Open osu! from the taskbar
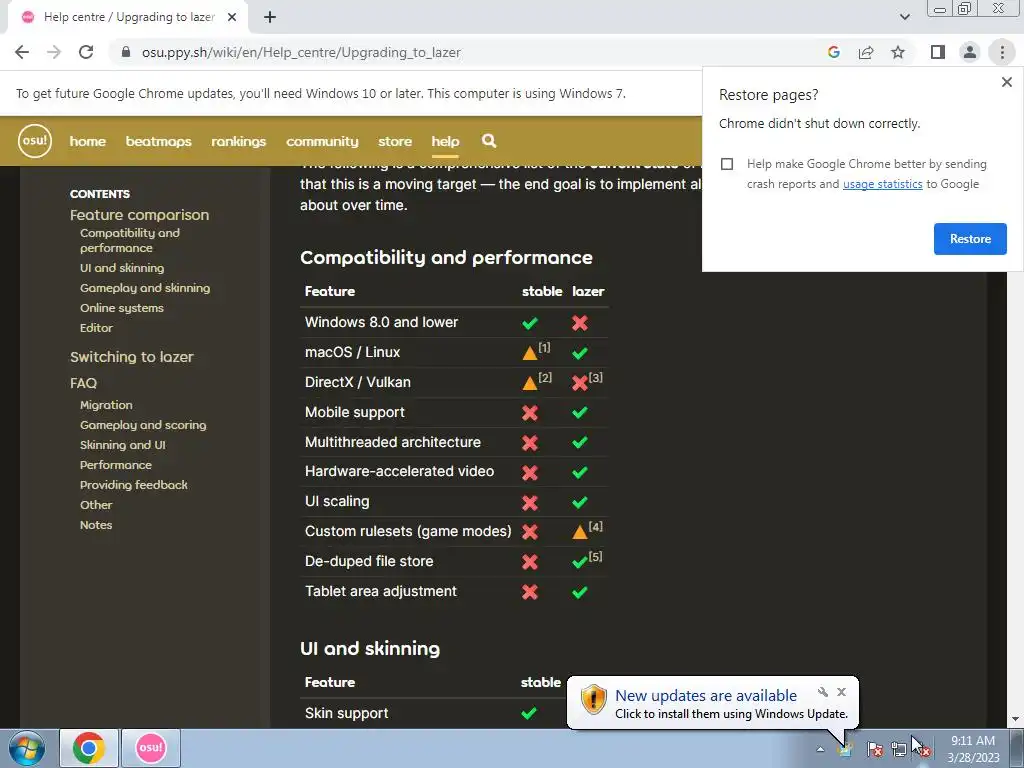The width and height of the screenshot is (1024, 768). (x=151, y=748)
